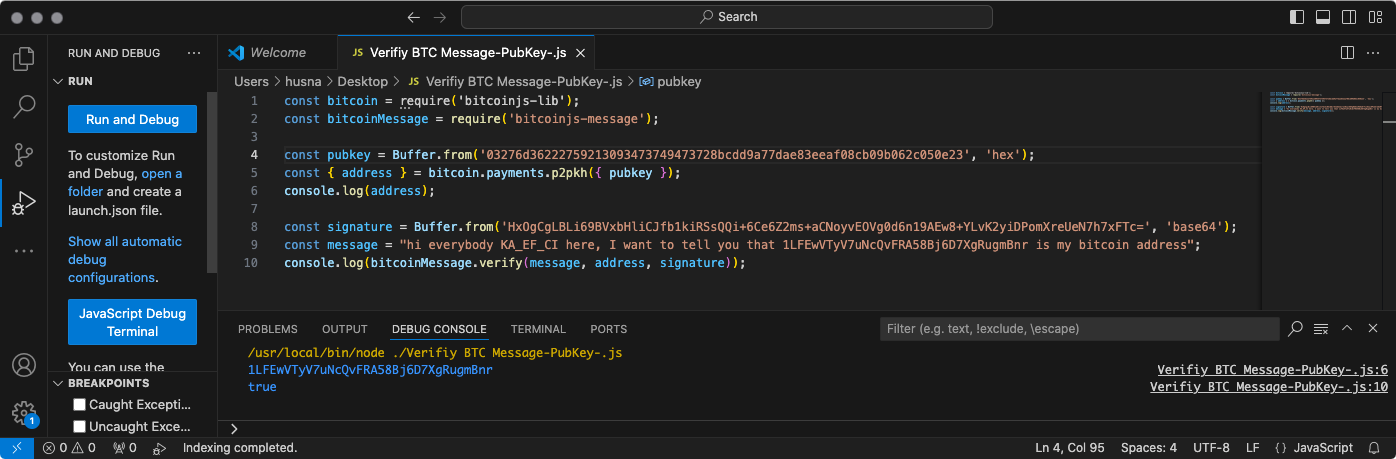Click Show all automatic debug configurations link
The height and width of the screenshot is (459, 1396).
[x=125, y=259]
